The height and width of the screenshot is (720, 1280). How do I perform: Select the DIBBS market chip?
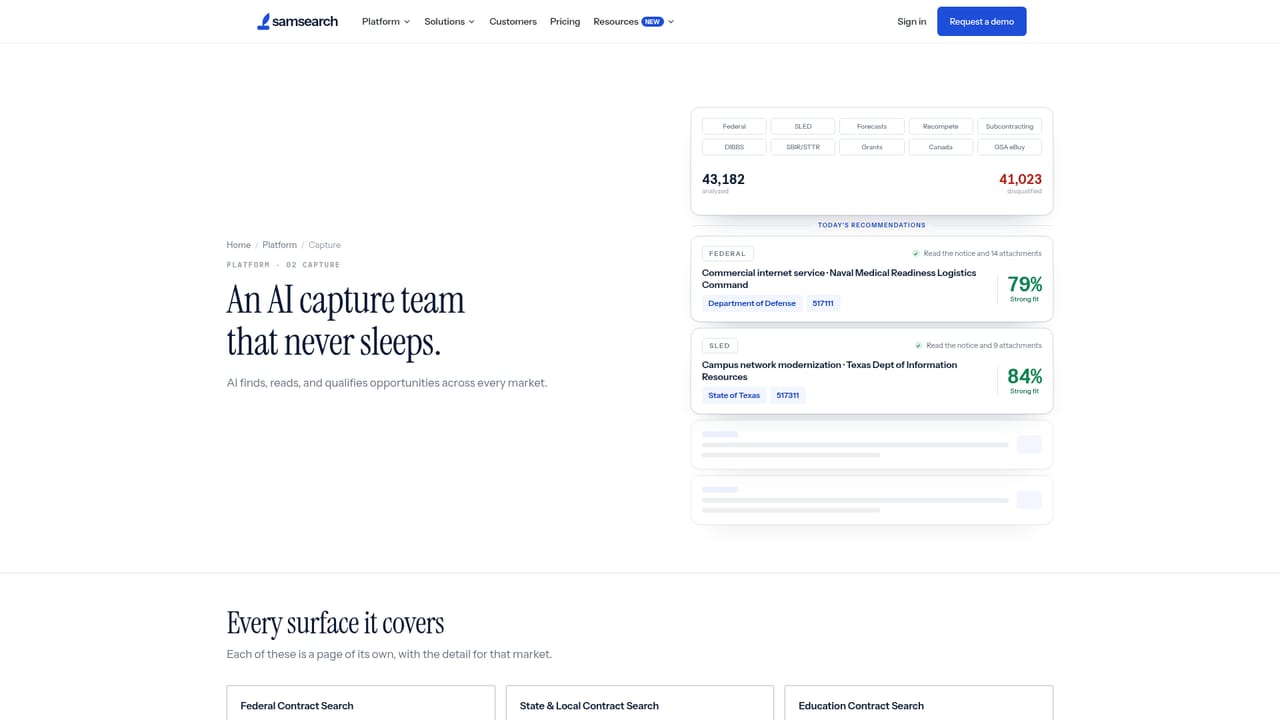tap(734, 147)
